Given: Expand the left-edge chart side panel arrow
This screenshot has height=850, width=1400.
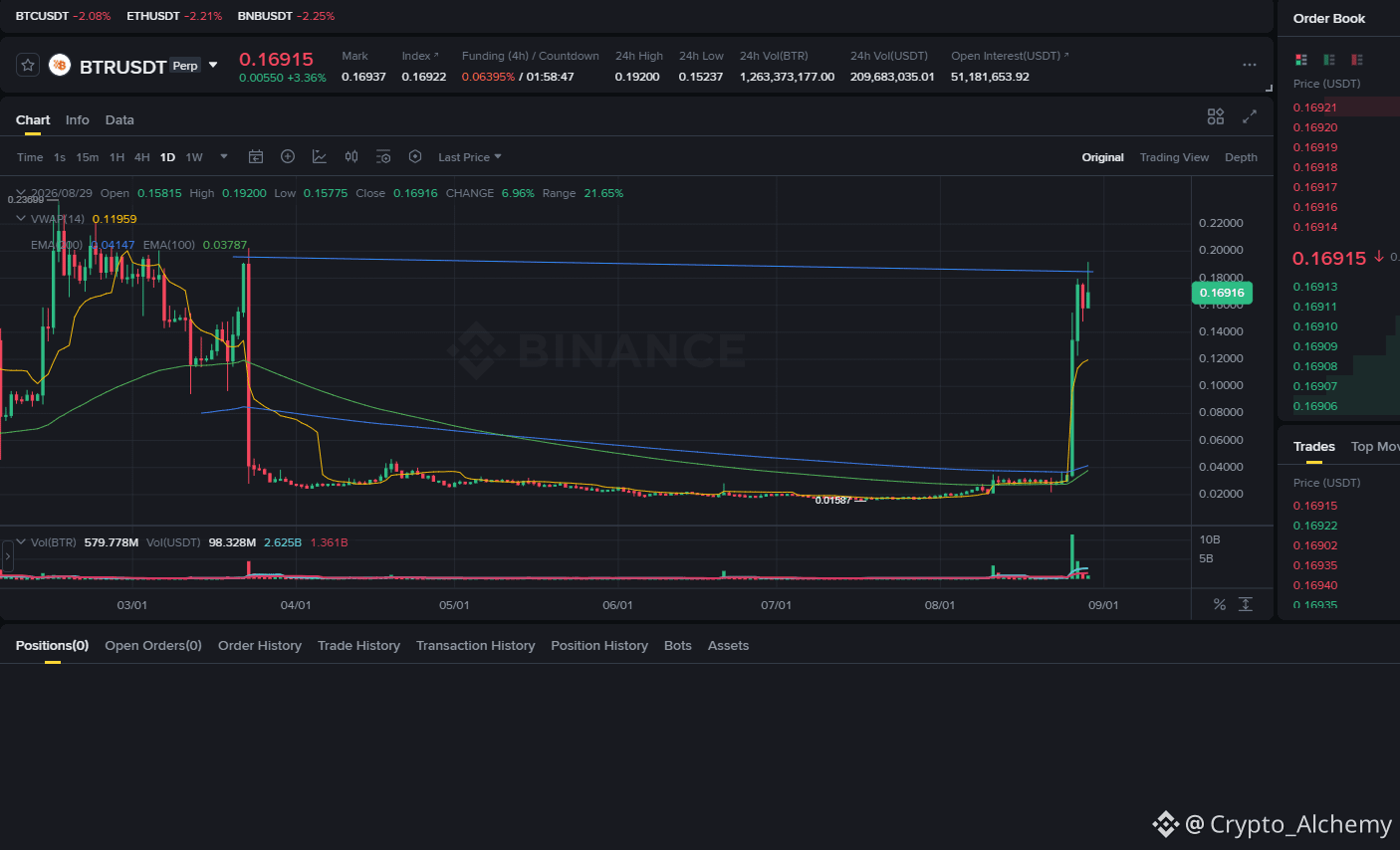Looking at the screenshot, I should coord(7,555).
